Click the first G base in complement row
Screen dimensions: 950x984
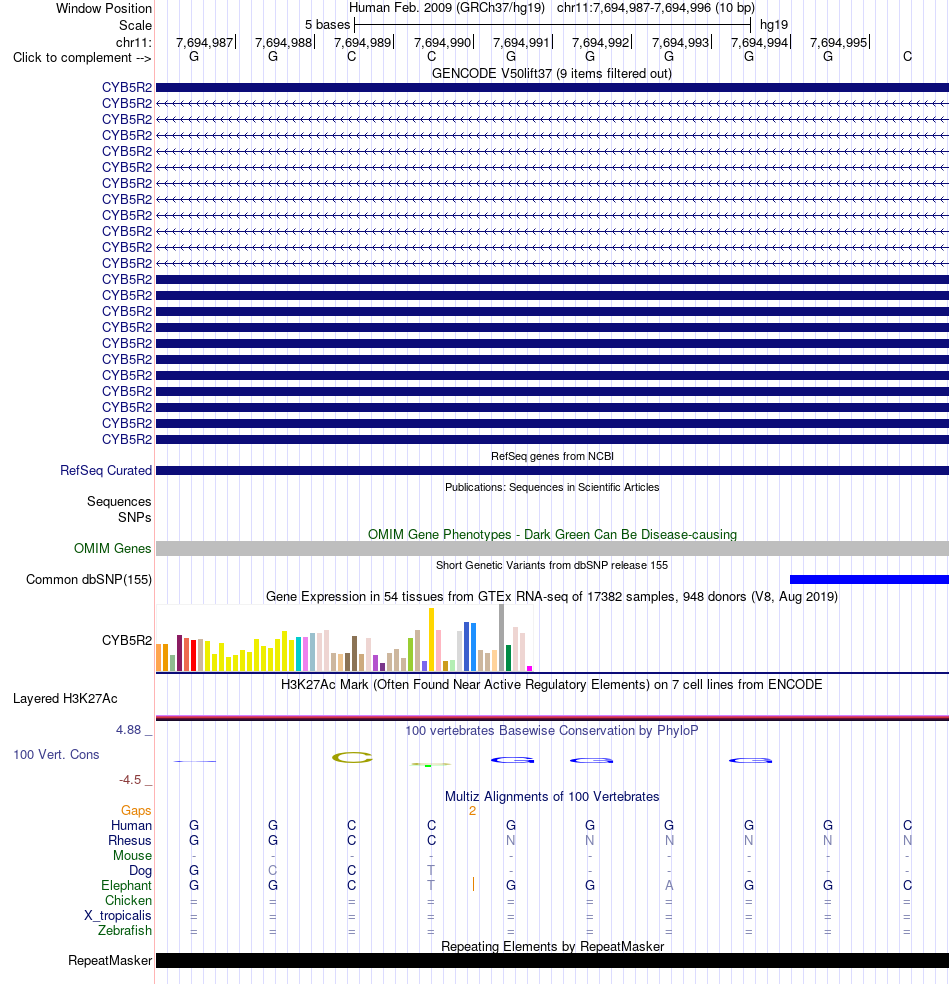coord(194,56)
